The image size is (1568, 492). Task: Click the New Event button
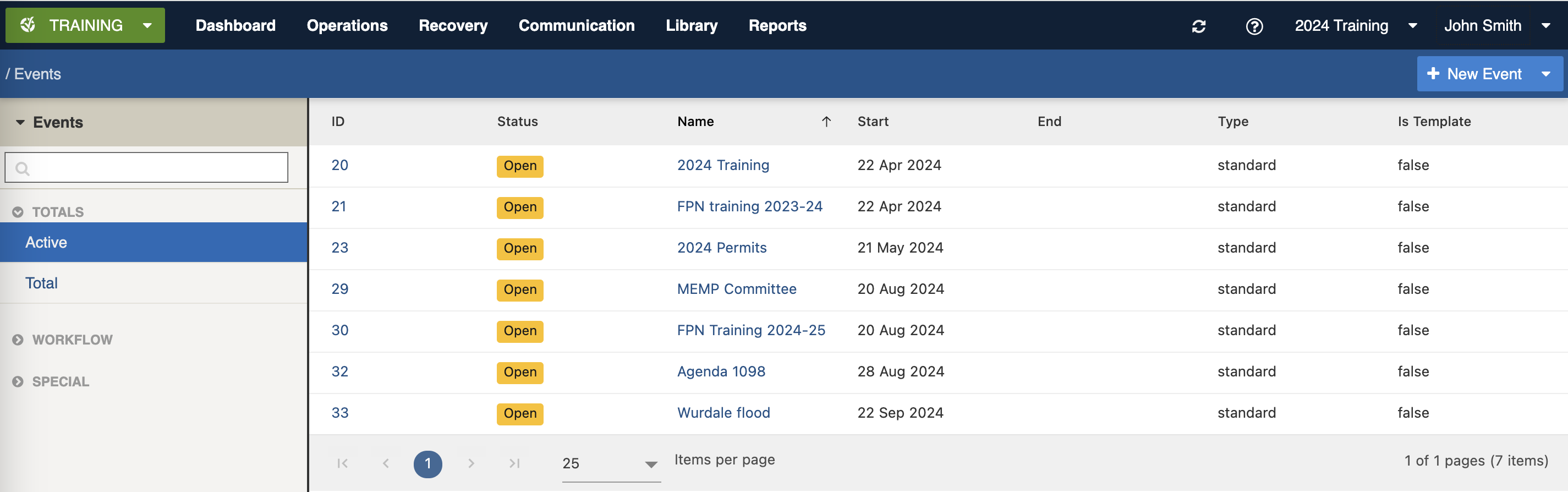(x=1476, y=74)
